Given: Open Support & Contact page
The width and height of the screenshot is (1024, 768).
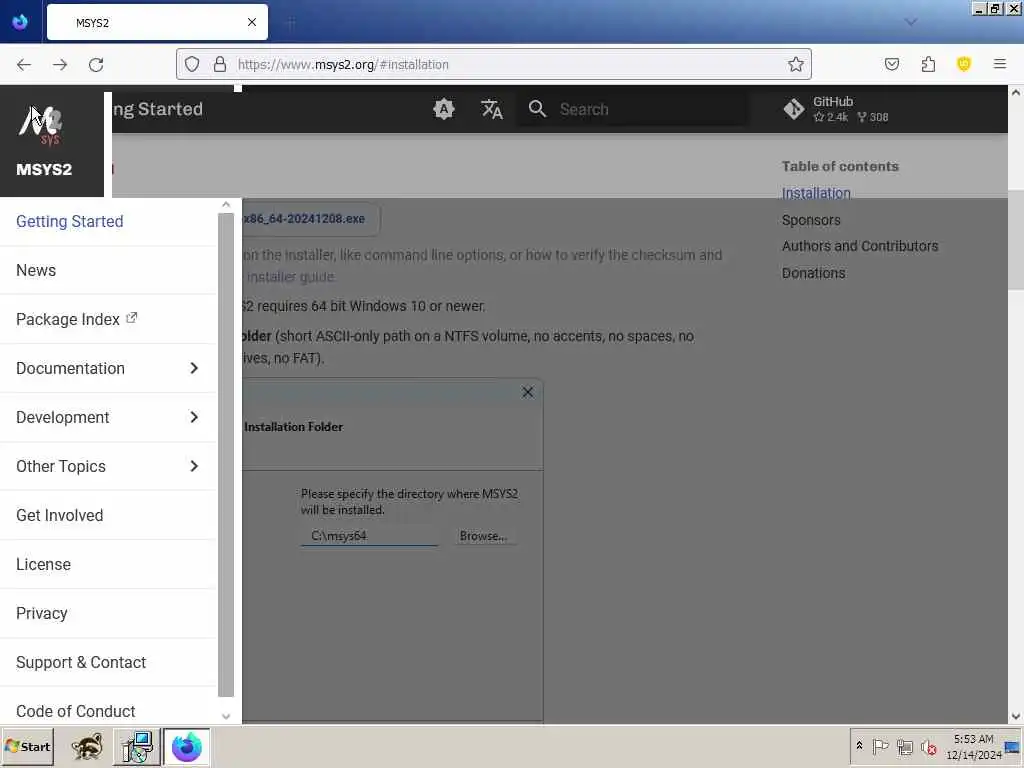Looking at the screenshot, I should [x=81, y=662].
